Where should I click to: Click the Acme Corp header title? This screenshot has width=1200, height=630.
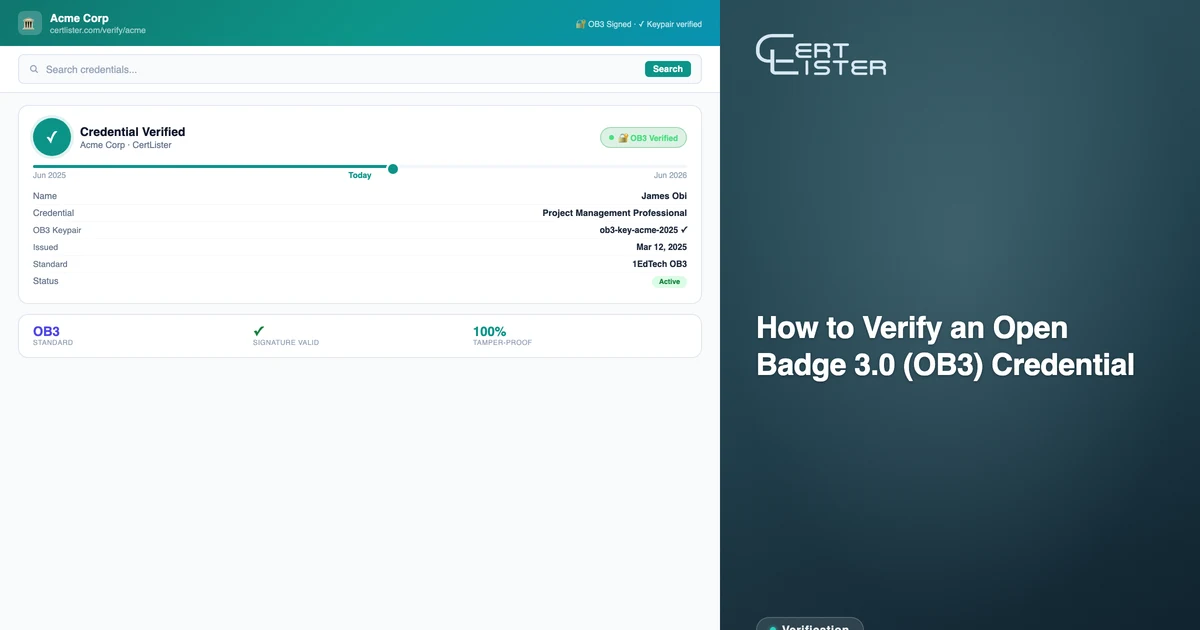coord(79,18)
